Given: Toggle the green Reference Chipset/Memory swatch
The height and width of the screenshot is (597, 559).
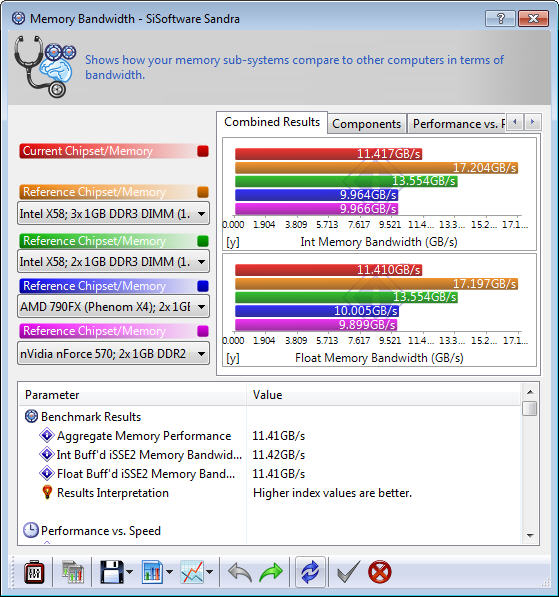Looking at the screenshot, I should [203, 241].
